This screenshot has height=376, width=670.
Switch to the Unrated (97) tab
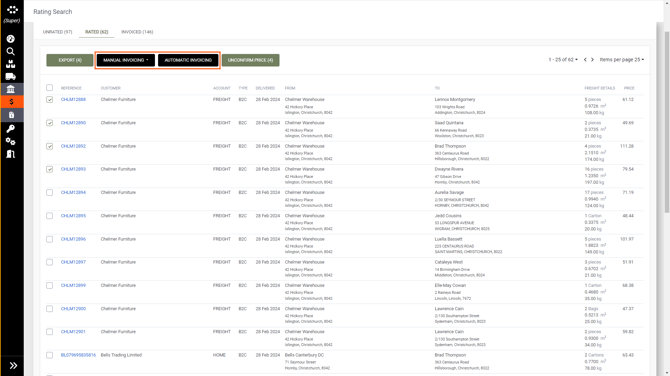click(x=57, y=32)
